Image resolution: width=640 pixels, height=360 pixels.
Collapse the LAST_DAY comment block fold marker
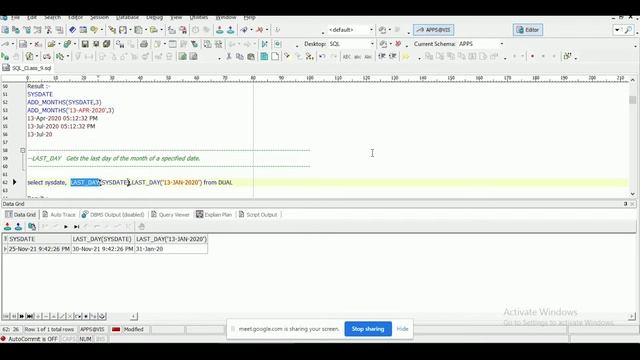click(x=23, y=150)
